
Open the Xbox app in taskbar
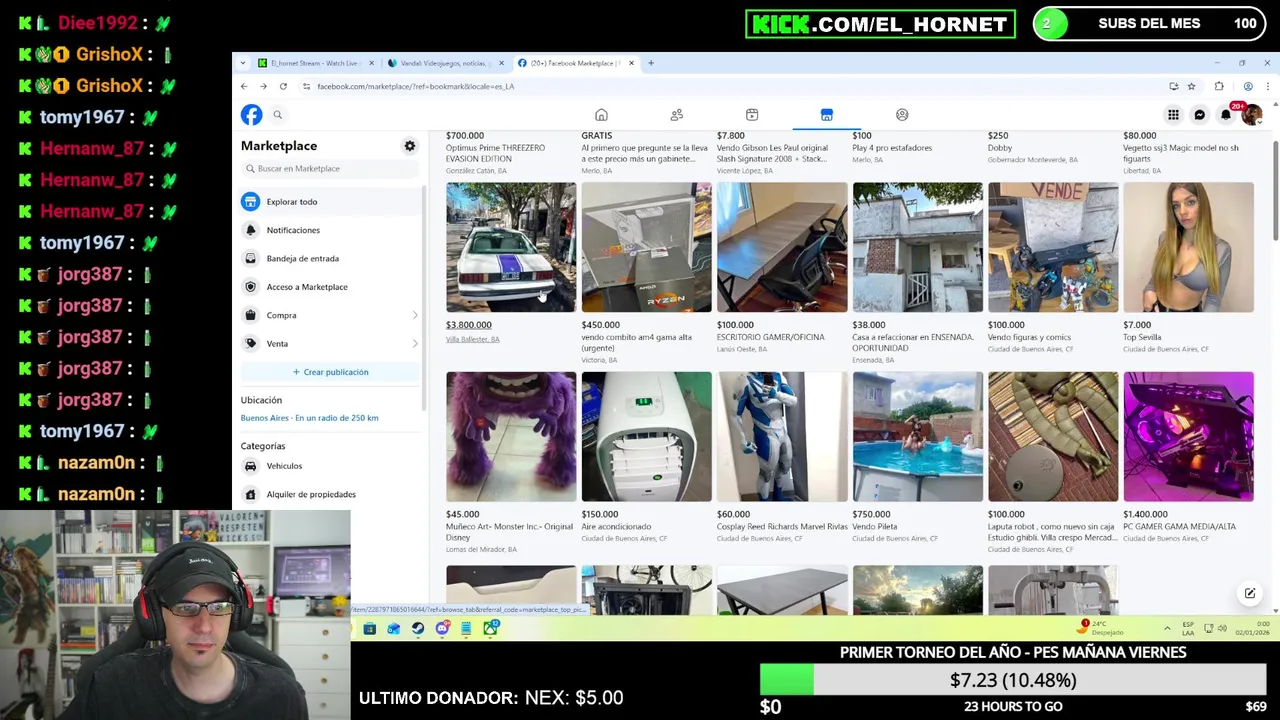coord(490,628)
